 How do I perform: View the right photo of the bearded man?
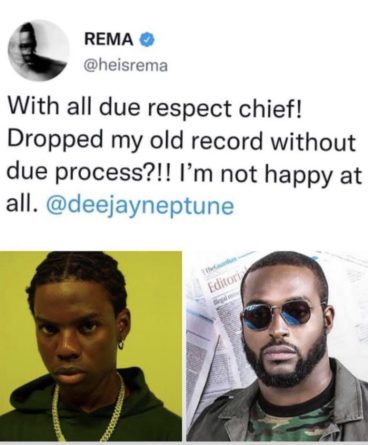click(x=277, y=347)
